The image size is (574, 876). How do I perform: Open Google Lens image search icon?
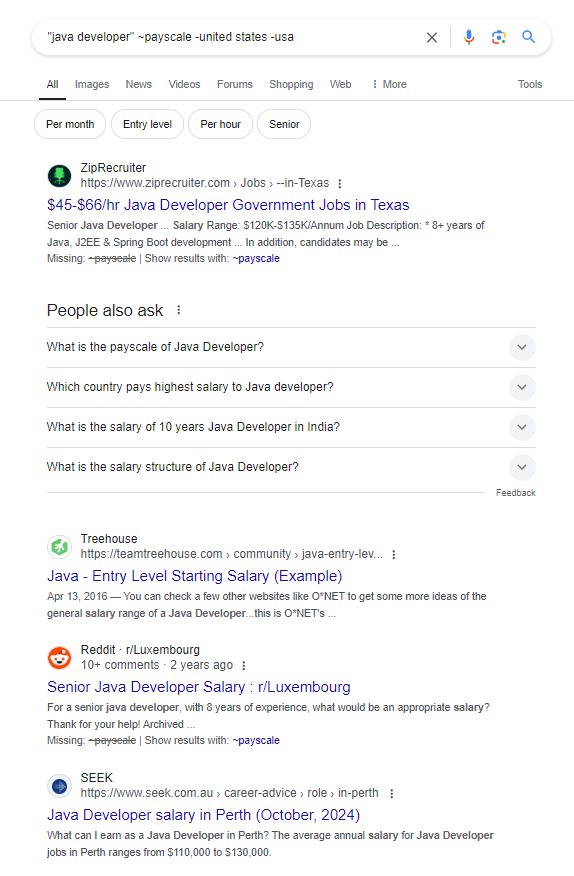[x=499, y=37]
